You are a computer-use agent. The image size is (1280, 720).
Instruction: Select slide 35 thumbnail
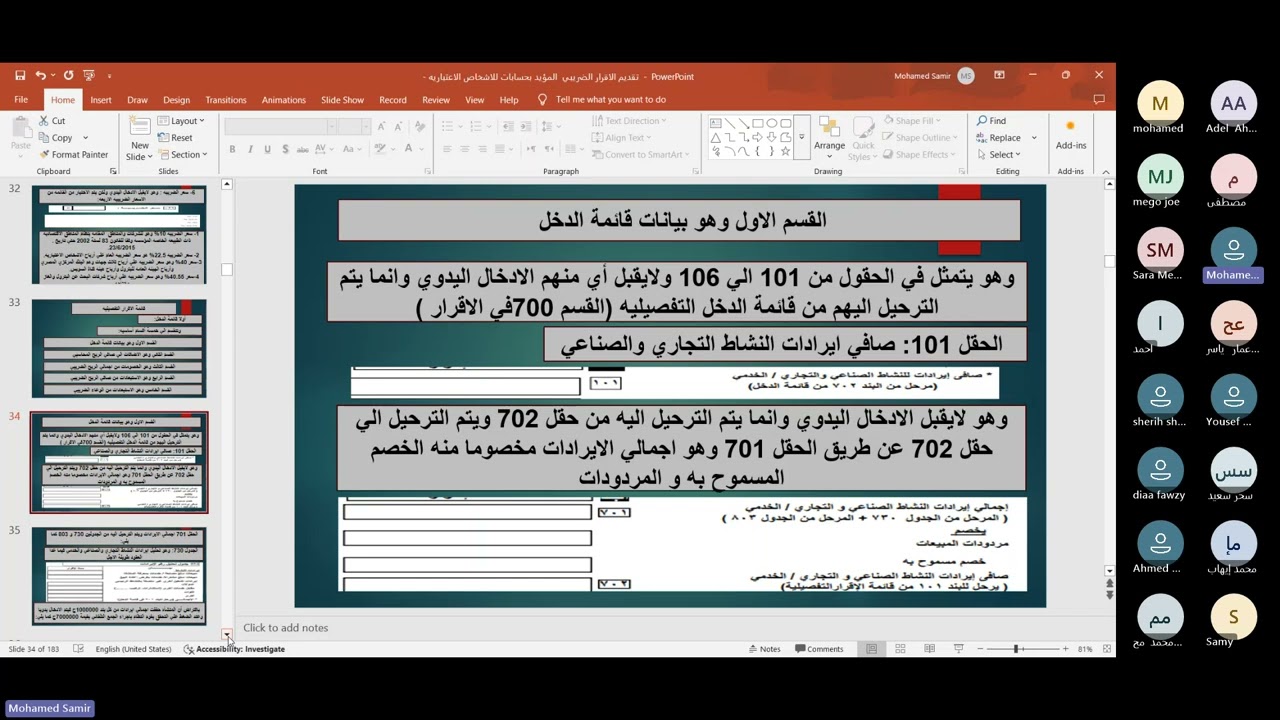[119, 577]
